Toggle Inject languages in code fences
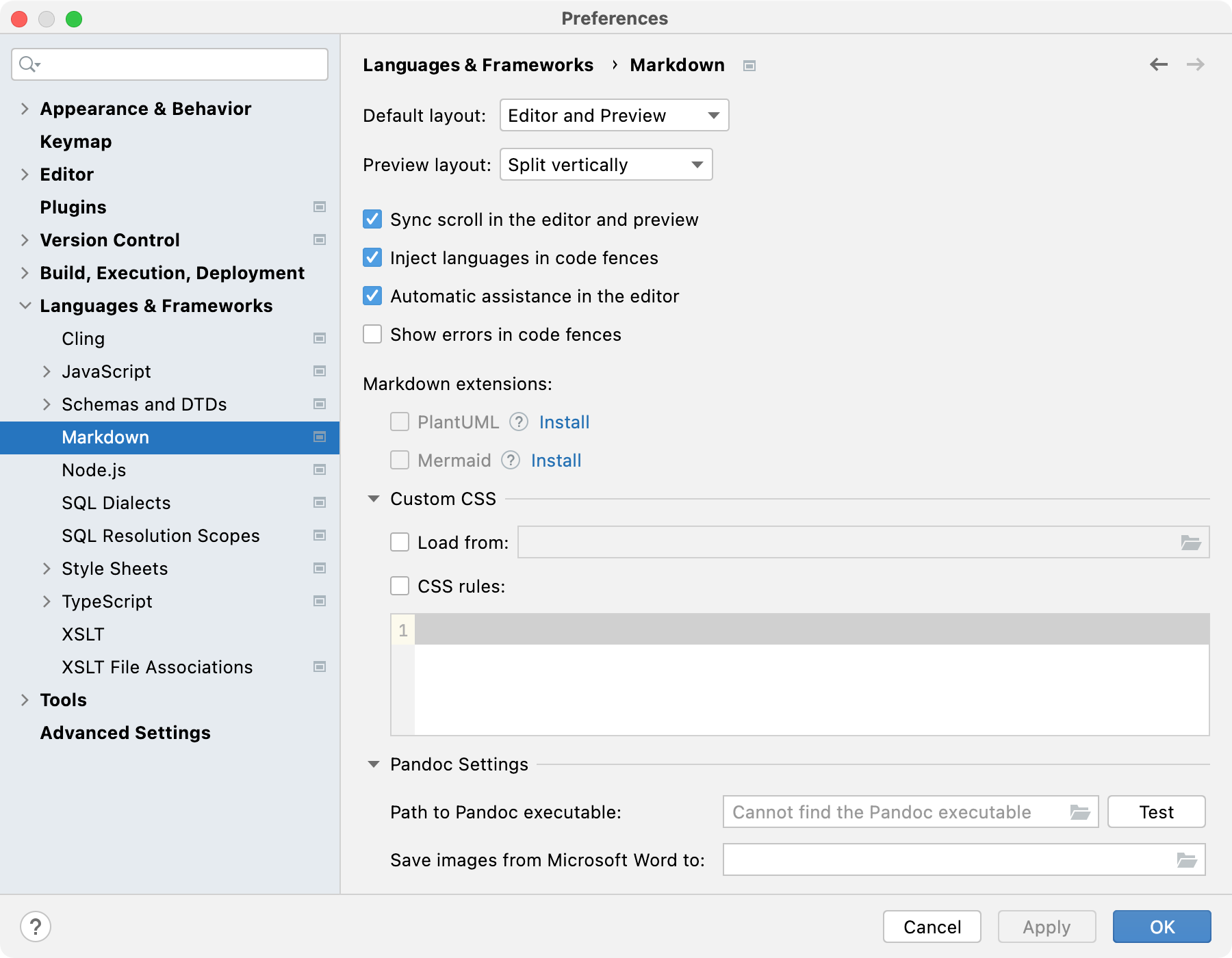Screen dimensions: 1232x958 372,257
